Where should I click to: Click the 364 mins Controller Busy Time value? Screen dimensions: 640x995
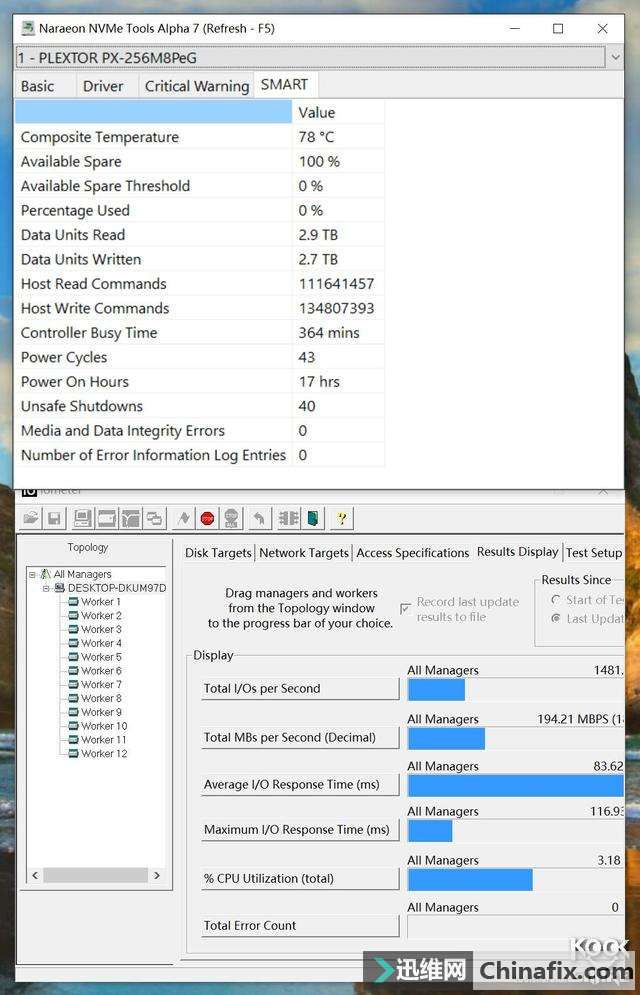click(329, 333)
